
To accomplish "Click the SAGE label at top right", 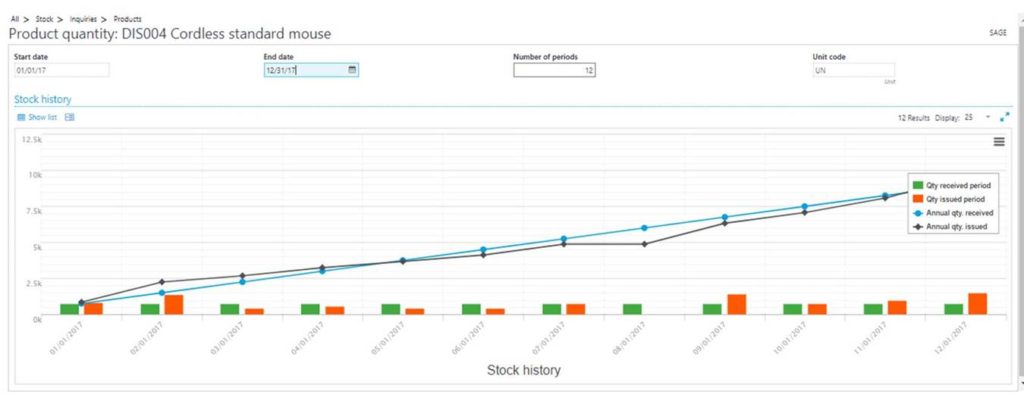I will [999, 33].
